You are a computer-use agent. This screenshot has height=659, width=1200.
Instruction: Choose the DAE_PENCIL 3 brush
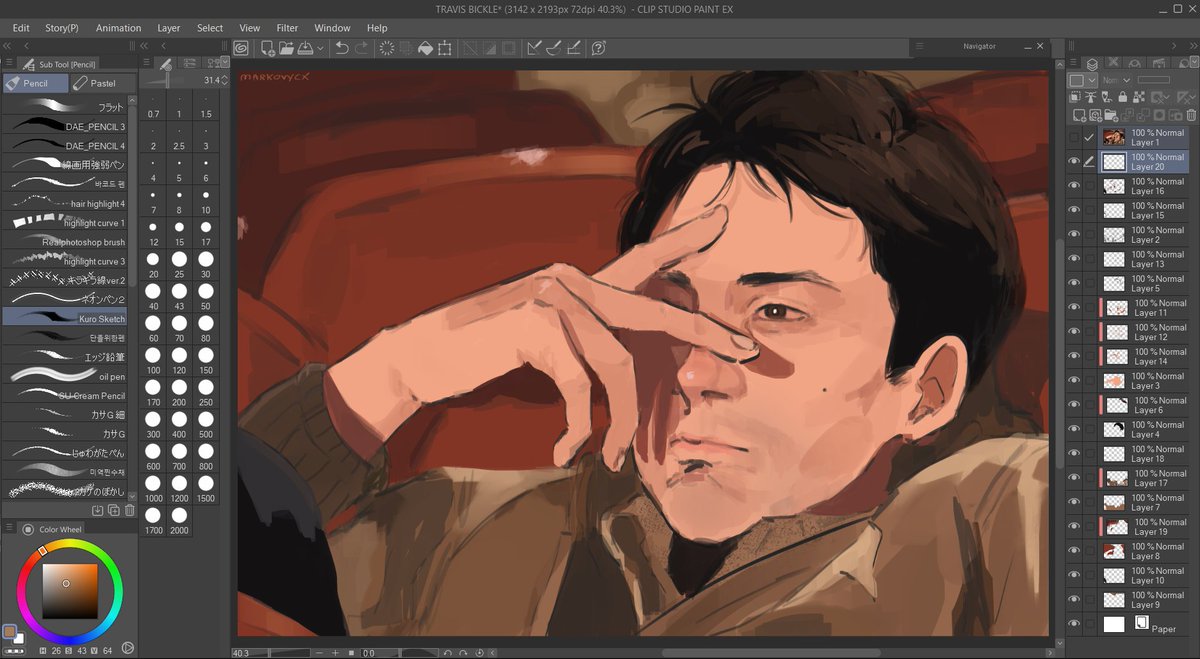tap(65, 126)
